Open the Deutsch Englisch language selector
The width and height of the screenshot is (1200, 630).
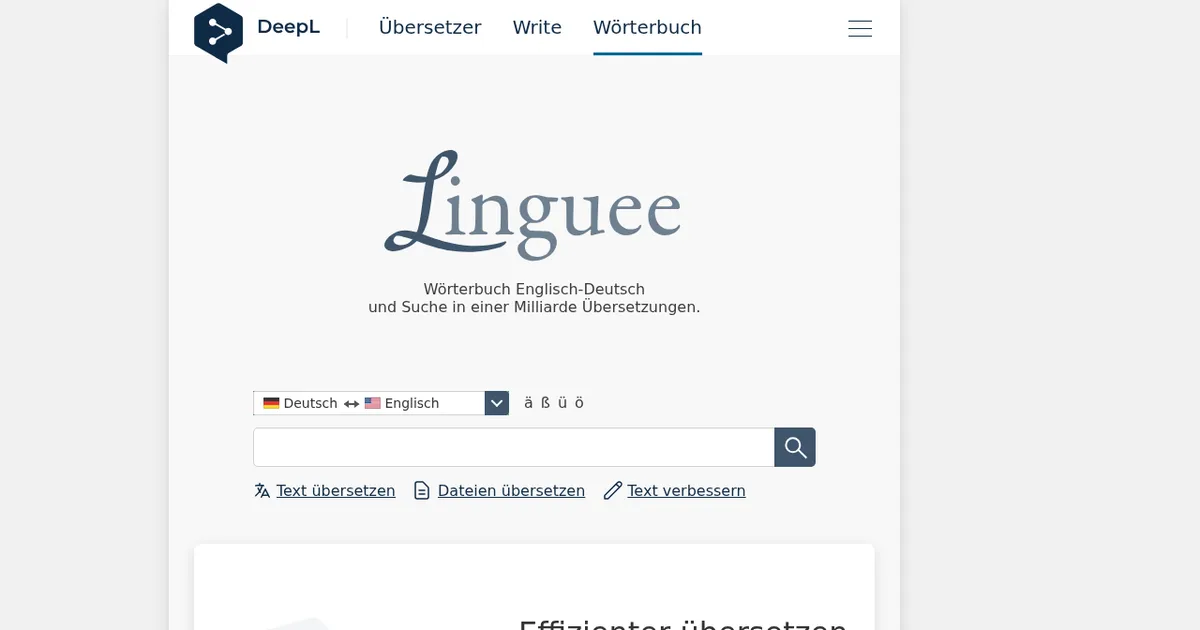point(381,403)
